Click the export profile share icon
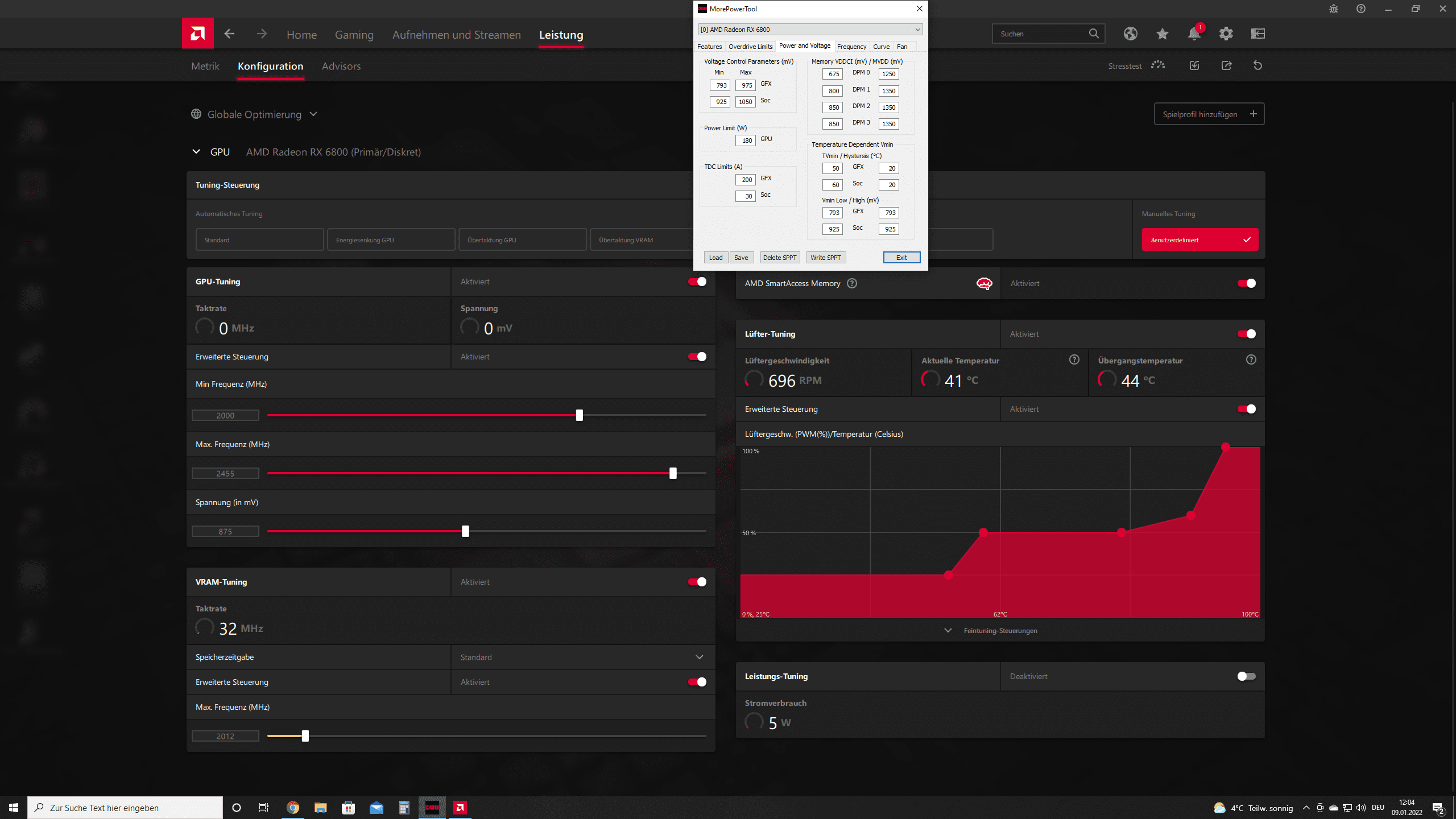Image resolution: width=1456 pixels, height=819 pixels. 1226,65
